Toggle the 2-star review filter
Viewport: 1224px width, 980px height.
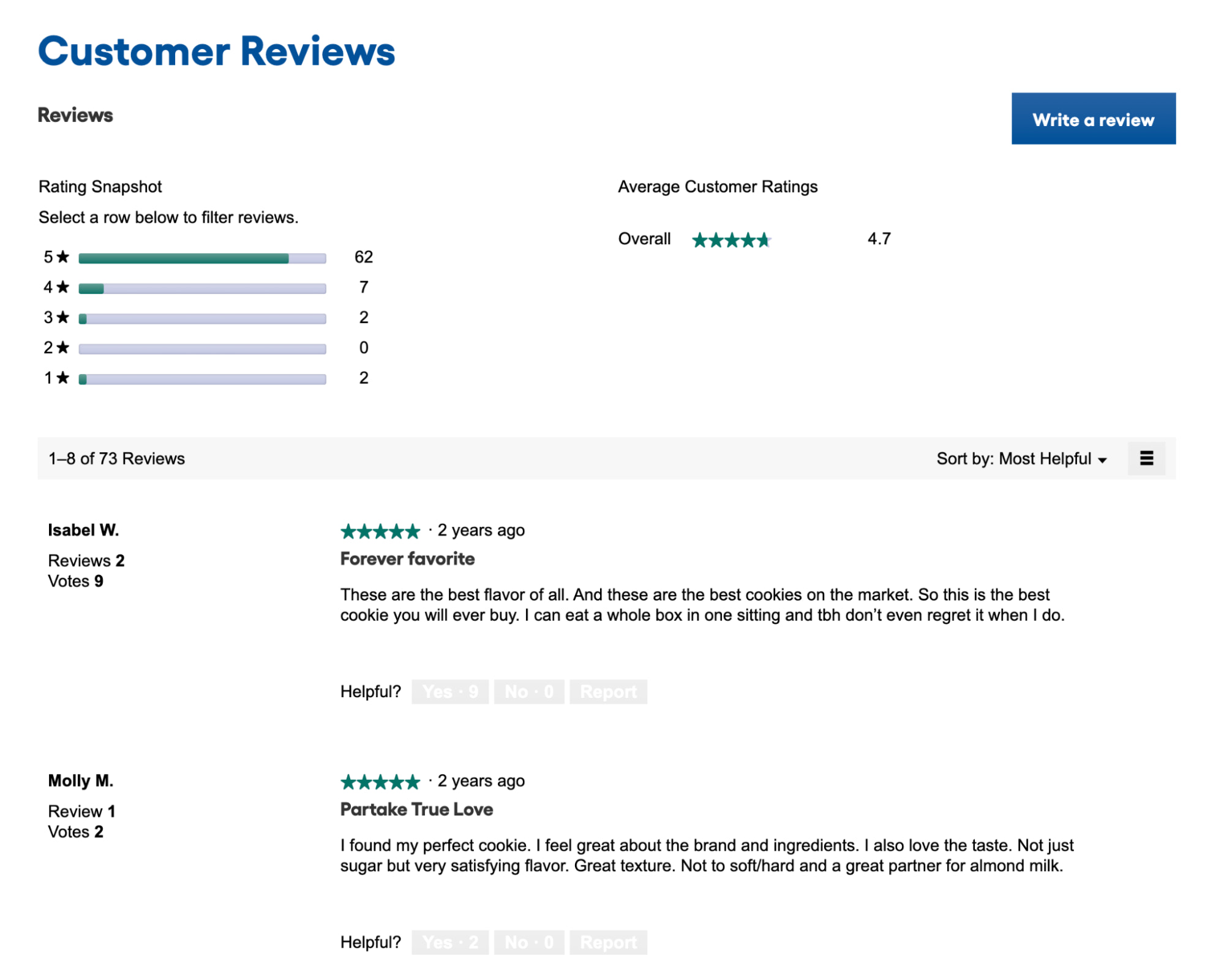202,348
